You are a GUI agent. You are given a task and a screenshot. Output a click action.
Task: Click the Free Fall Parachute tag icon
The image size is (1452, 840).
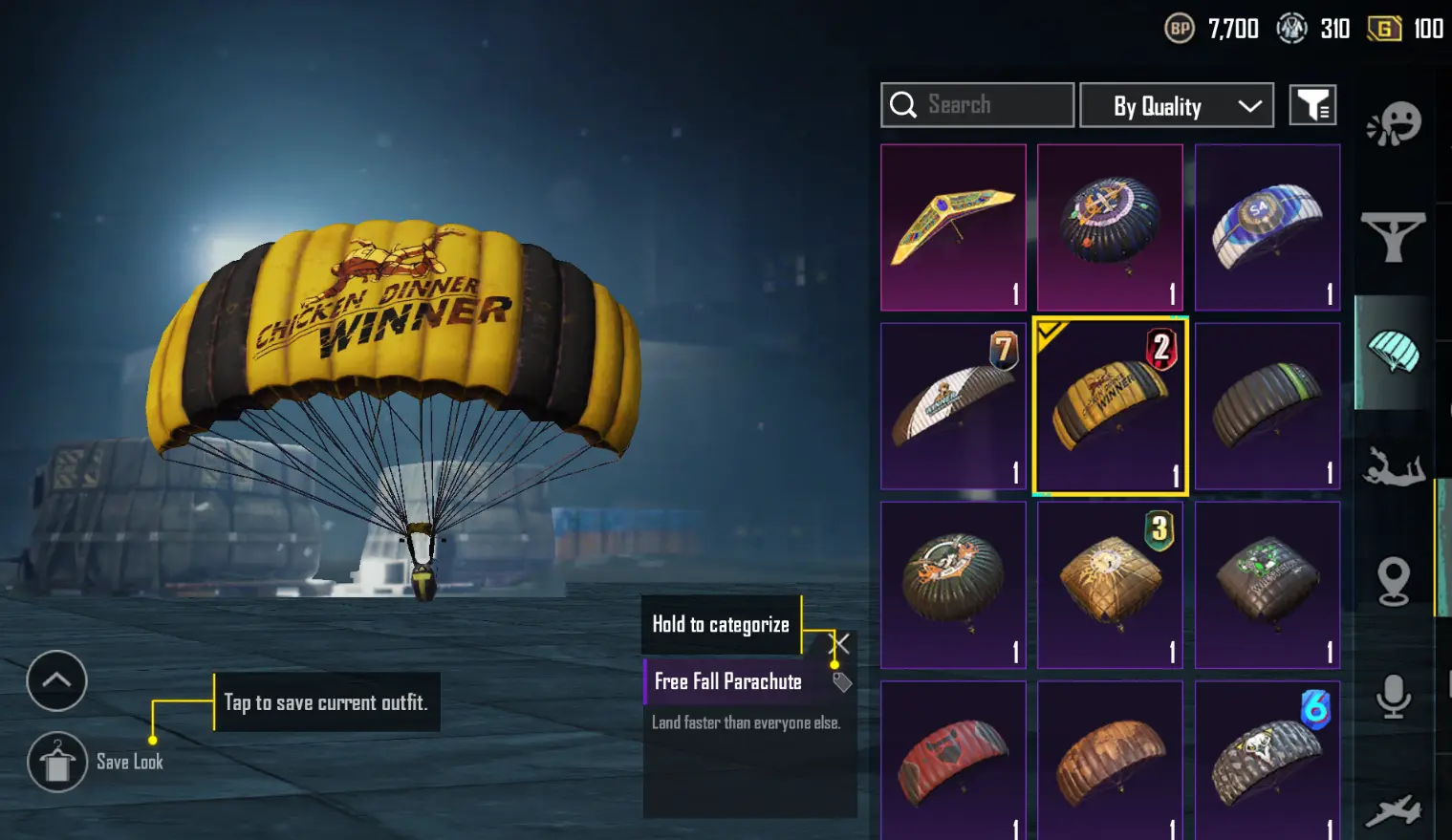(x=841, y=681)
